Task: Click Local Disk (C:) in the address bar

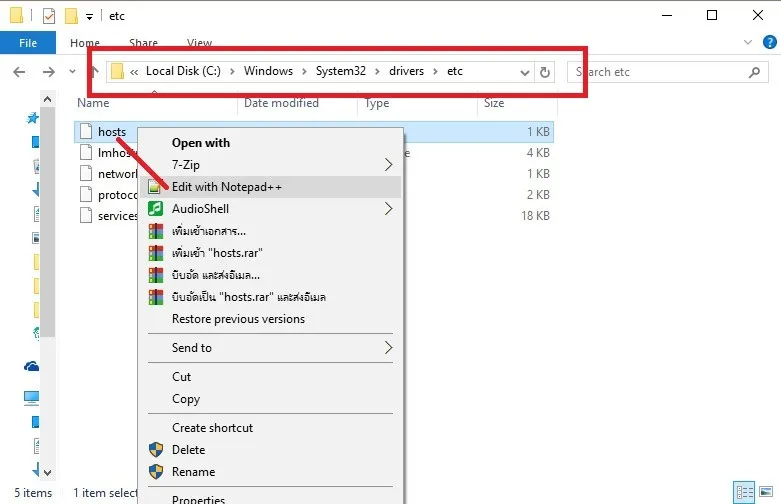Action: pyautogui.click(x=183, y=71)
